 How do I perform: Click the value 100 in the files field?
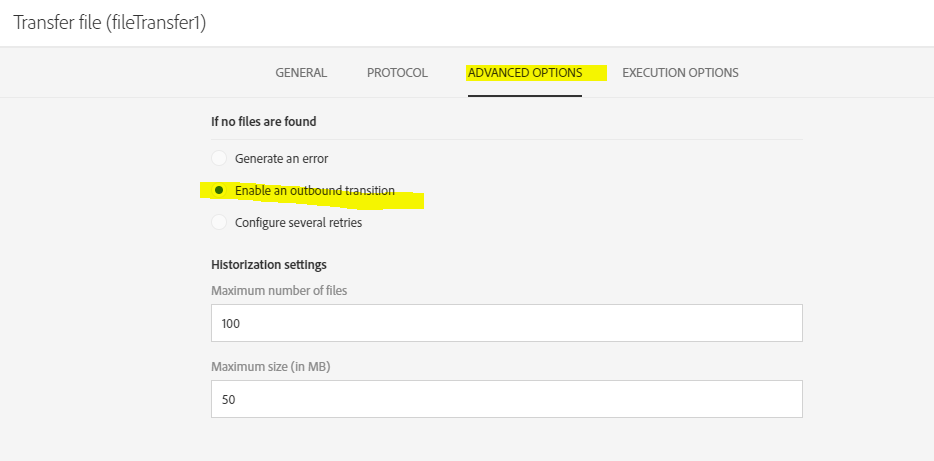pos(231,324)
